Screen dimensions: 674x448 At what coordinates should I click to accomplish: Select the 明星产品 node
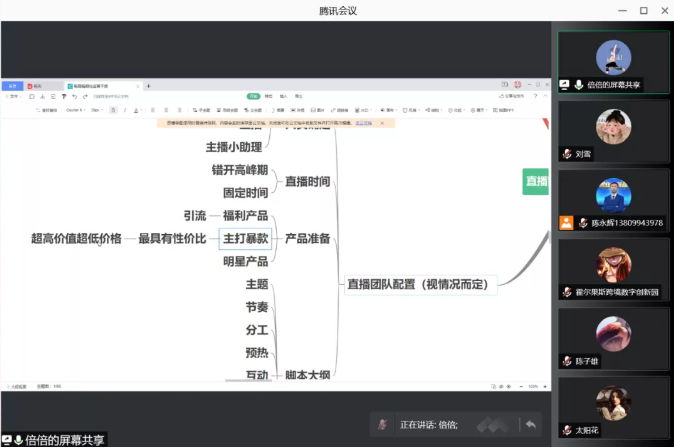coord(245,261)
